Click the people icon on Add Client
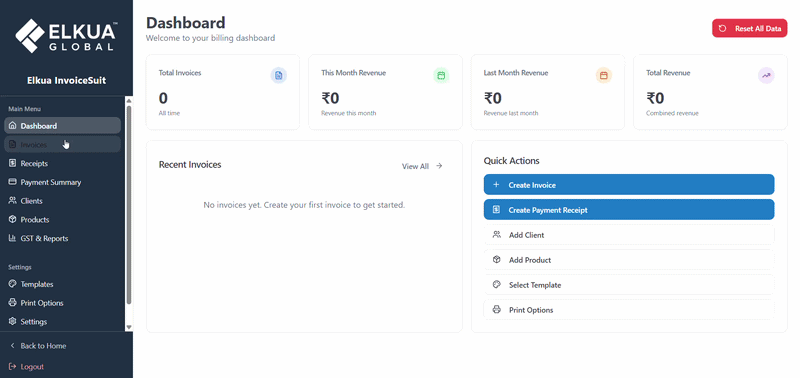800x378 pixels. (496, 235)
